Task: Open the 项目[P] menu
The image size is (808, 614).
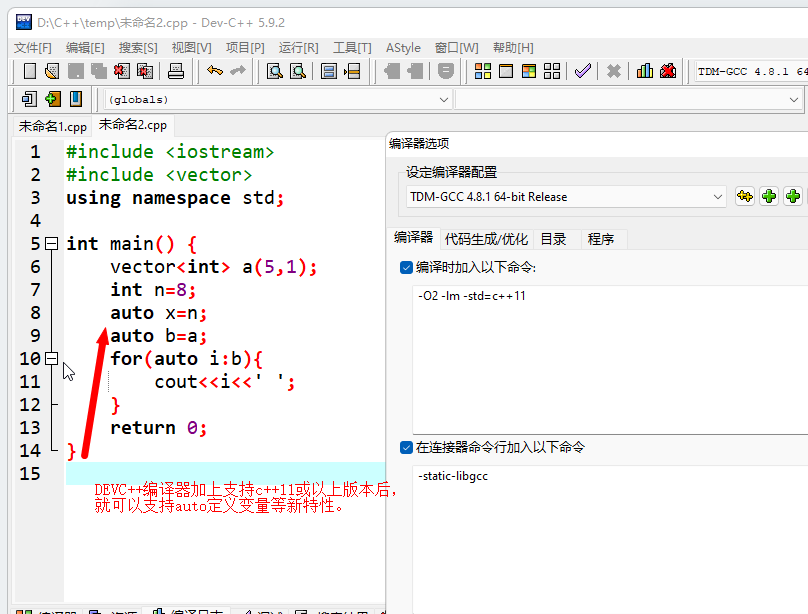Action: [x=245, y=48]
